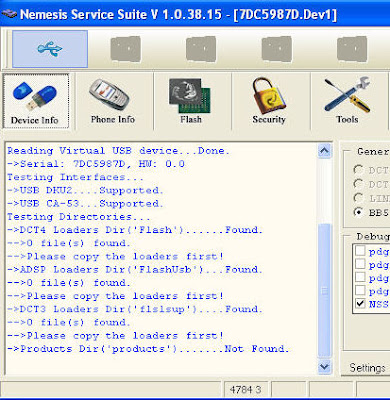Select the USB connection icon in top toolbar
The height and width of the screenshot is (400, 390).
point(50,49)
